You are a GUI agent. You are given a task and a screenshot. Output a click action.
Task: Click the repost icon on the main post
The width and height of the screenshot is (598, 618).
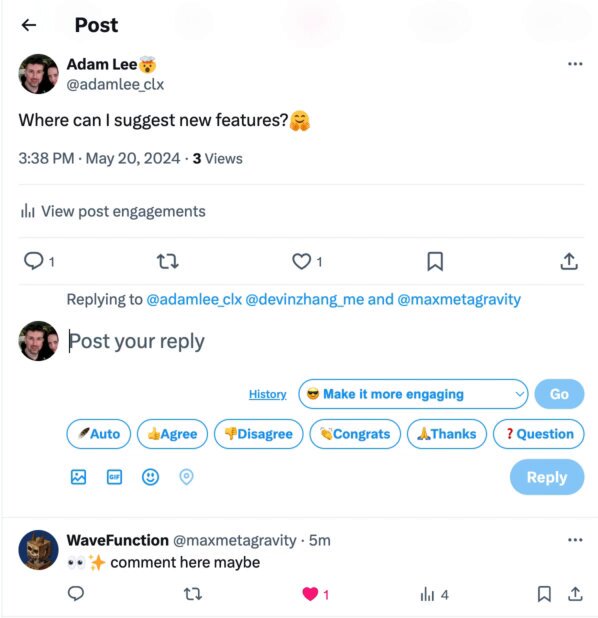coord(168,261)
